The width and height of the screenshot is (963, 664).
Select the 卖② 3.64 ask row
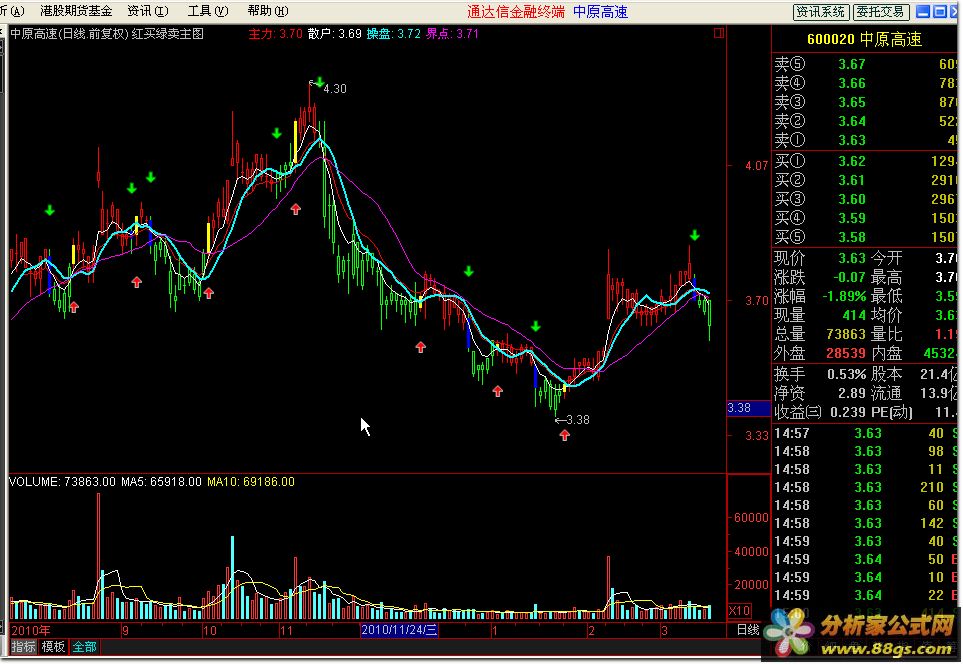(865, 121)
